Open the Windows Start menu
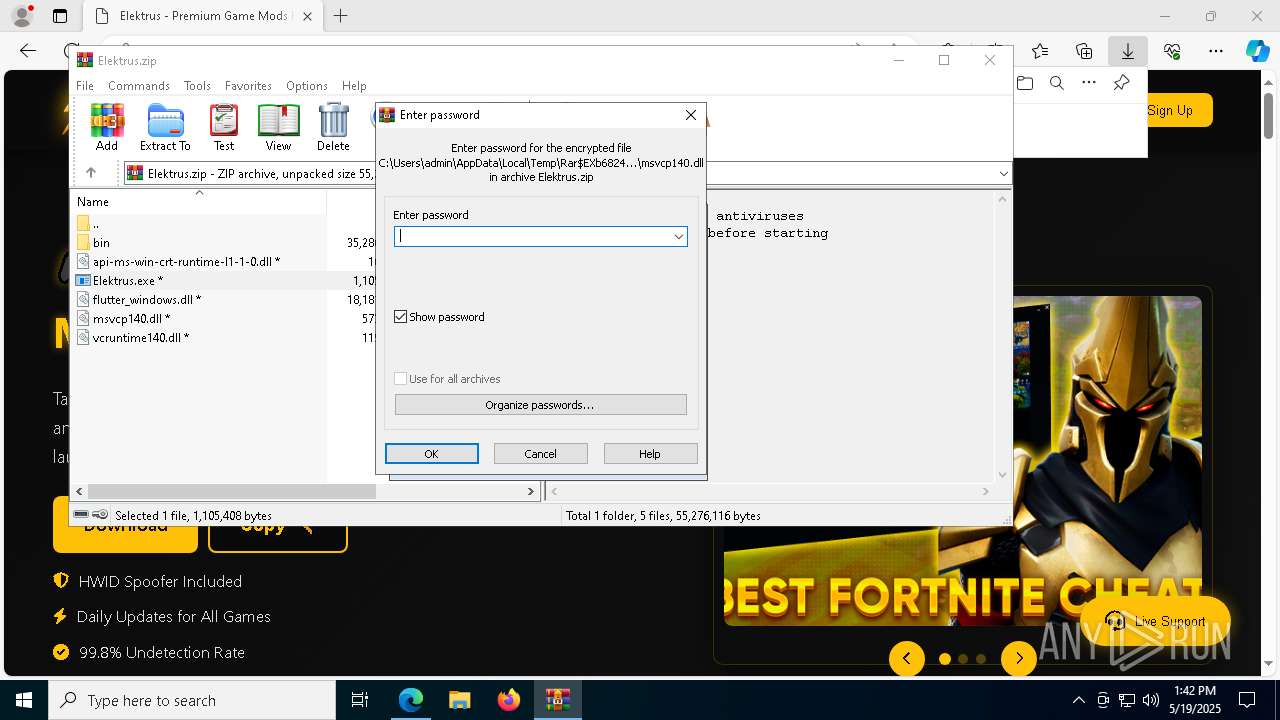Image resolution: width=1280 pixels, height=720 pixels. click(x=24, y=700)
